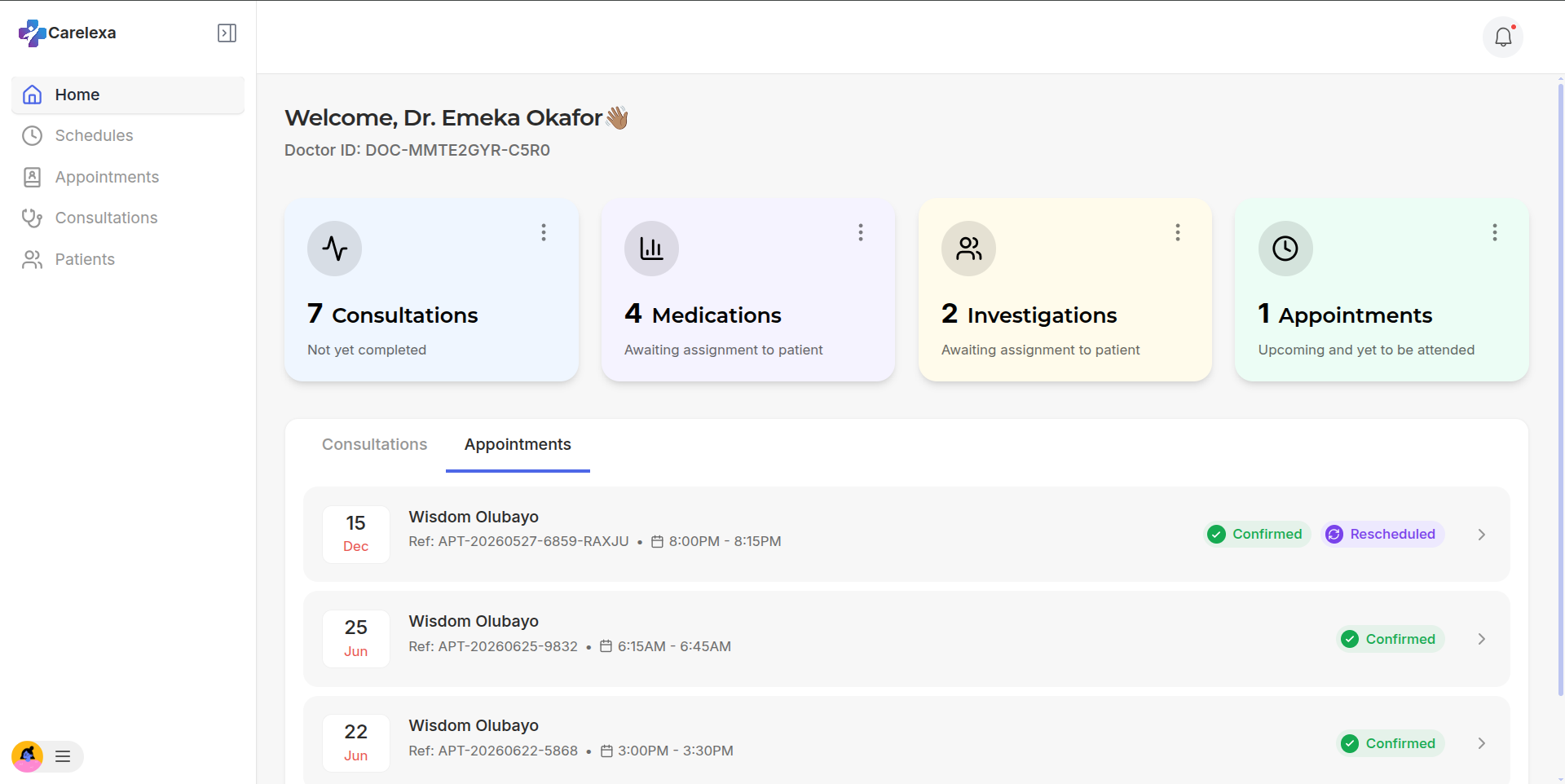Expand the 15 Dec appointment chevron
1565x784 pixels.
pos(1482,535)
